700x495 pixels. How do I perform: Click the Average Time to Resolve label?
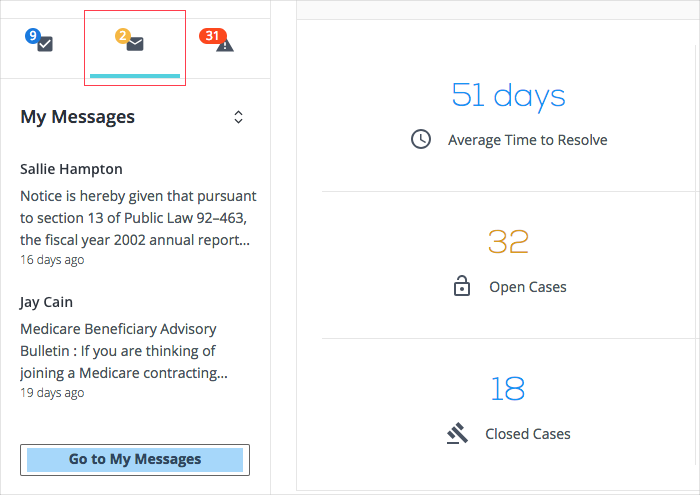(x=528, y=140)
